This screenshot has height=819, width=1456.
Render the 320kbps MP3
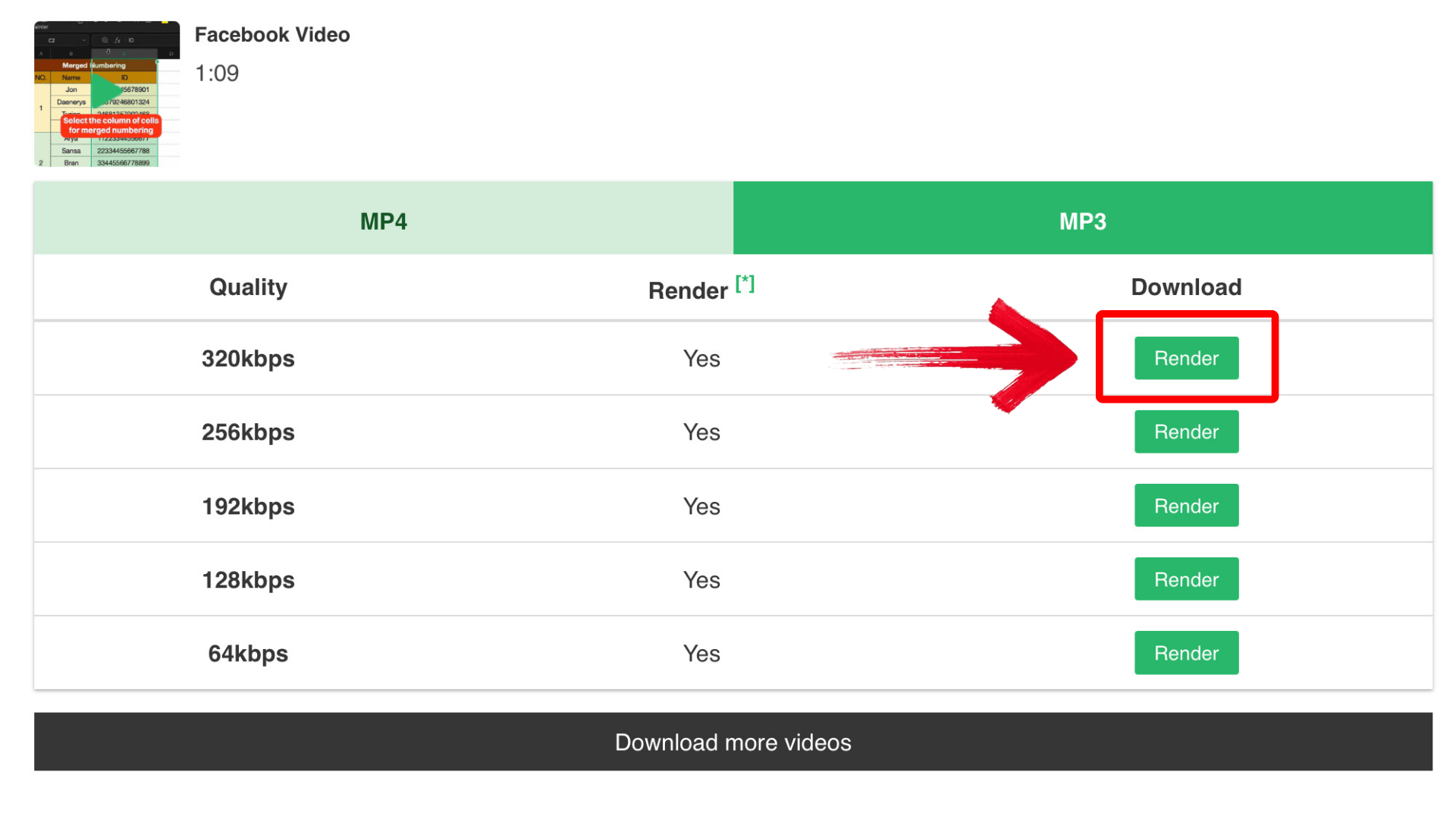point(1186,358)
